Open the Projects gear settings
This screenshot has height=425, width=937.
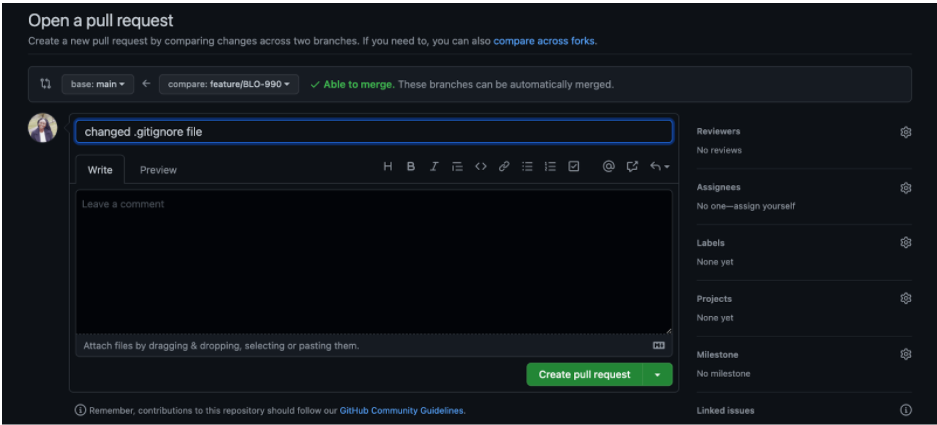pyautogui.click(x=905, y=298)
